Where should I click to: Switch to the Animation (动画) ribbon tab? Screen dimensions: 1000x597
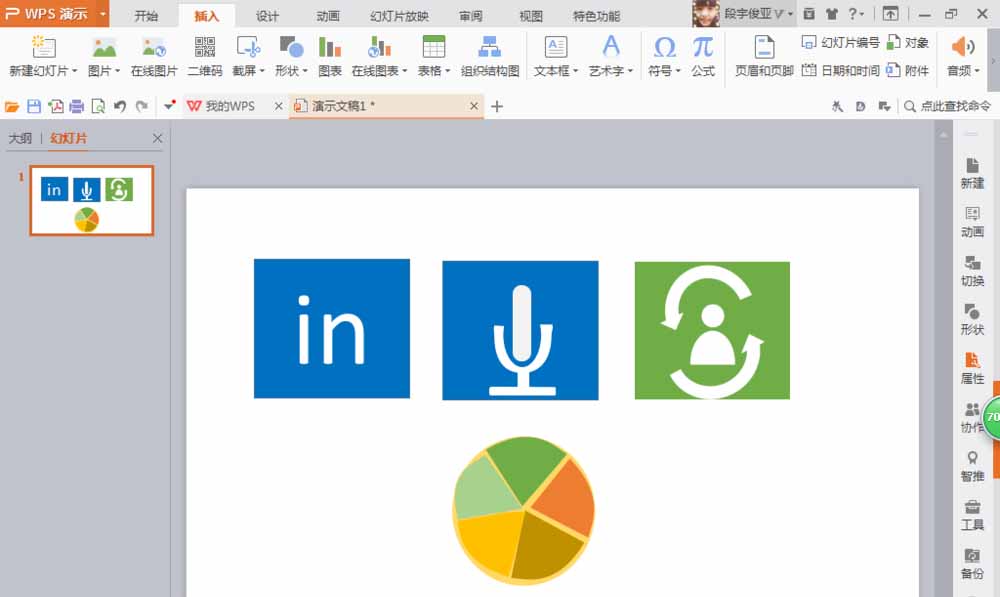coord(328,16)
